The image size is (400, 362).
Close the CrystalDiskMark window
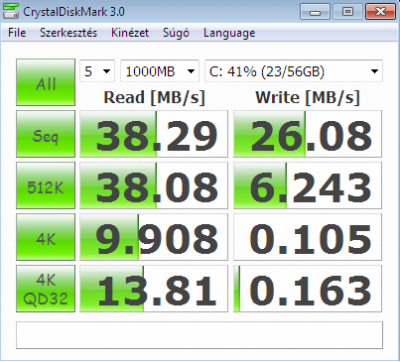tap(380, 12)
